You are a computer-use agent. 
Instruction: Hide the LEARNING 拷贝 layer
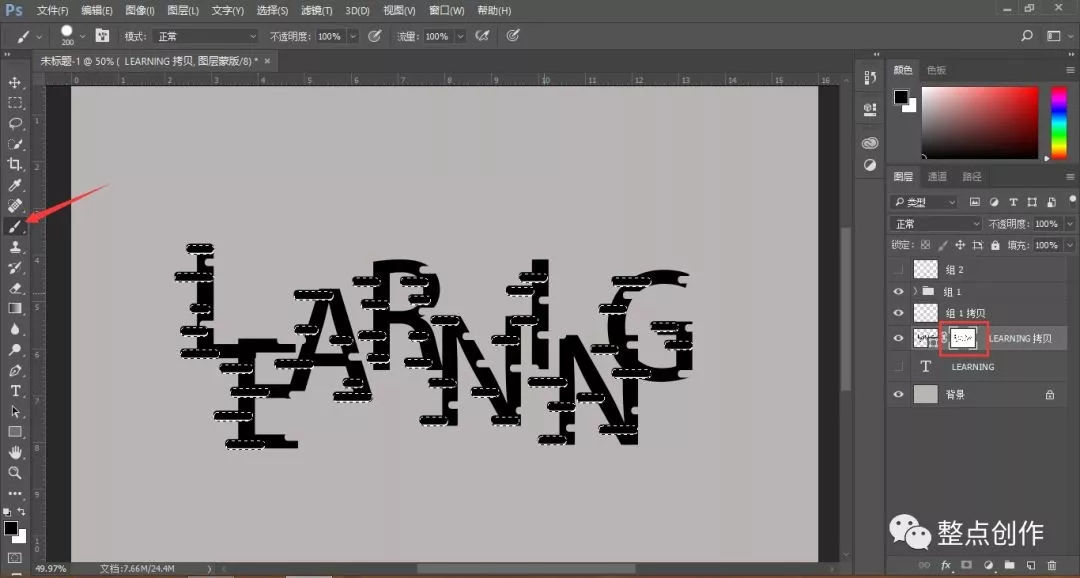coord(898,338)
